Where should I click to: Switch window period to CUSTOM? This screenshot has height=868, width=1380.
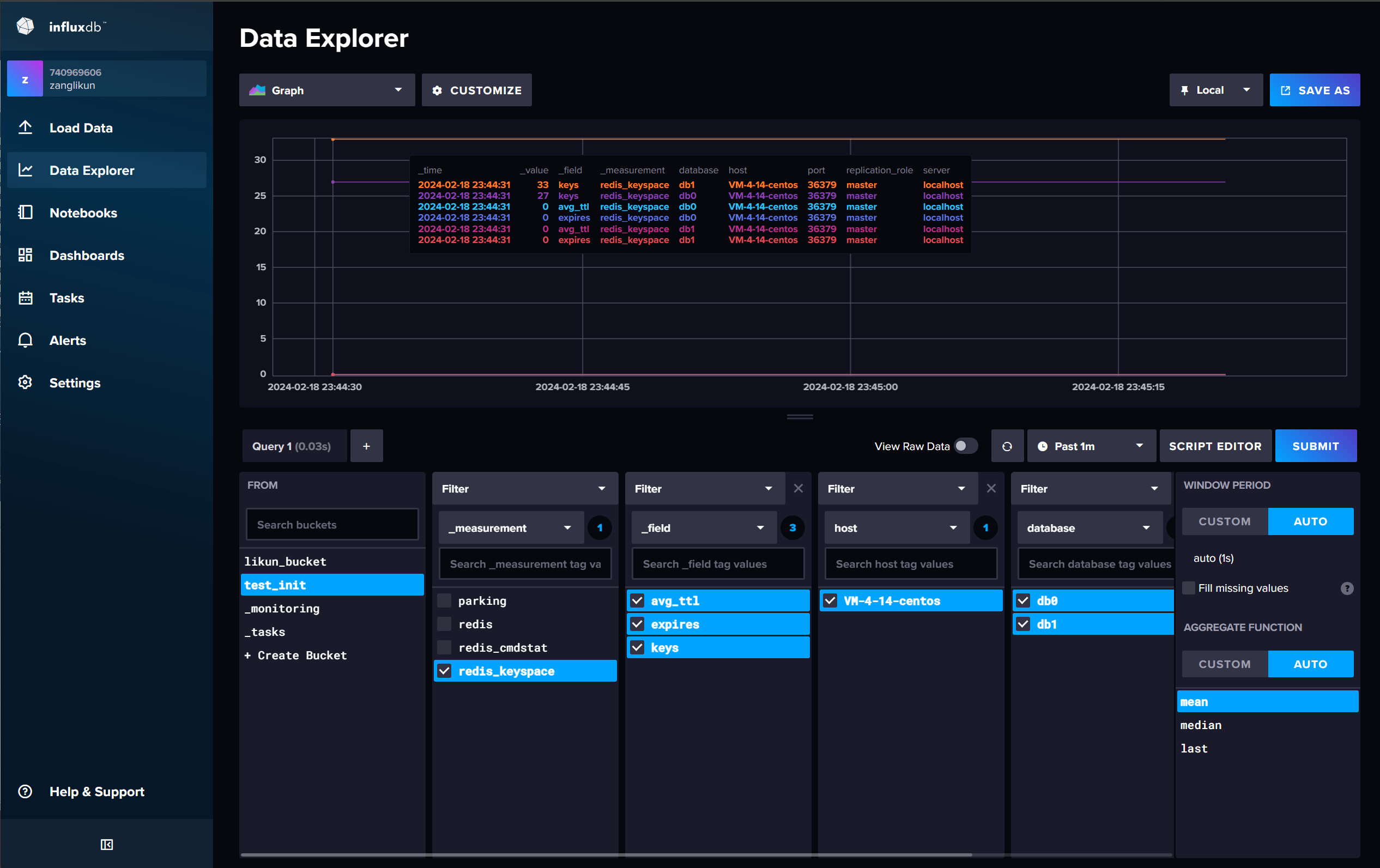point(1224,521)
